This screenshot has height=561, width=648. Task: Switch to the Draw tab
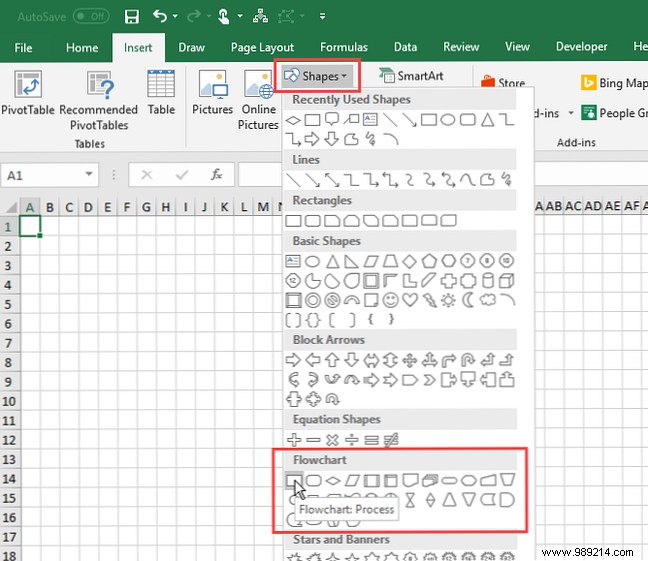(x=191, y=48)
